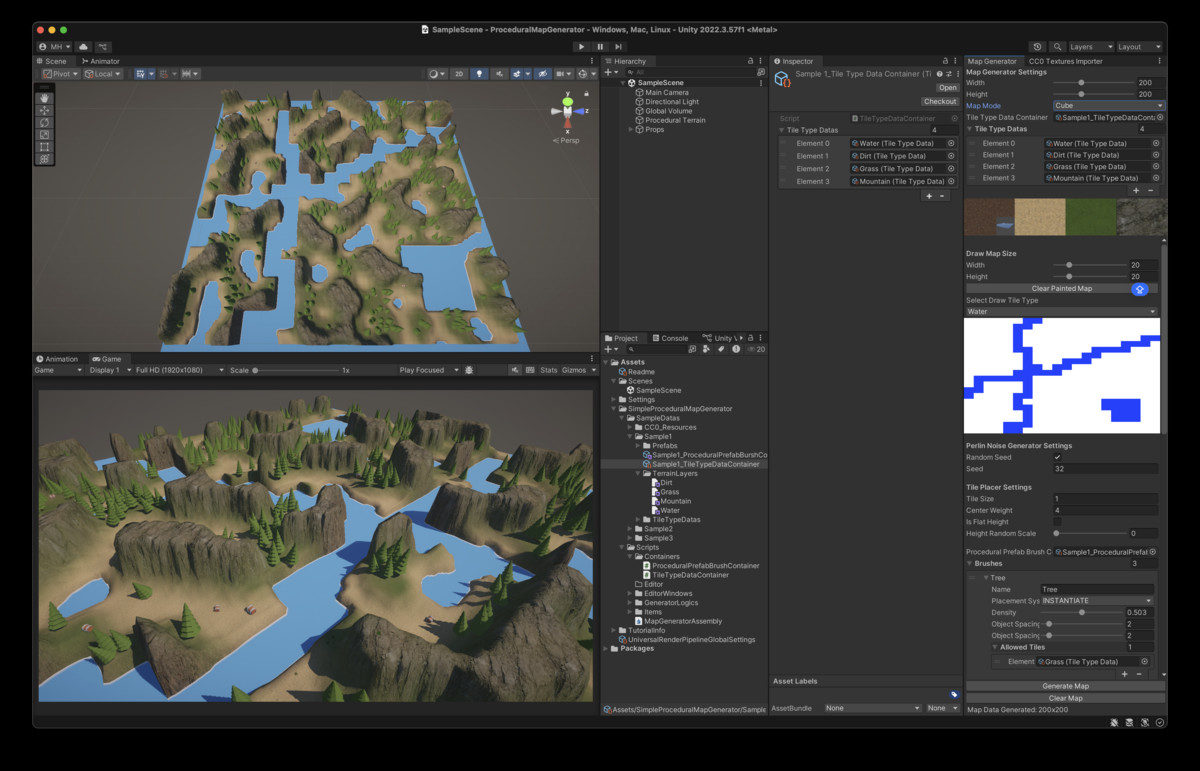
Task: Open the Undo History icon
Action: click(1037, 47)
